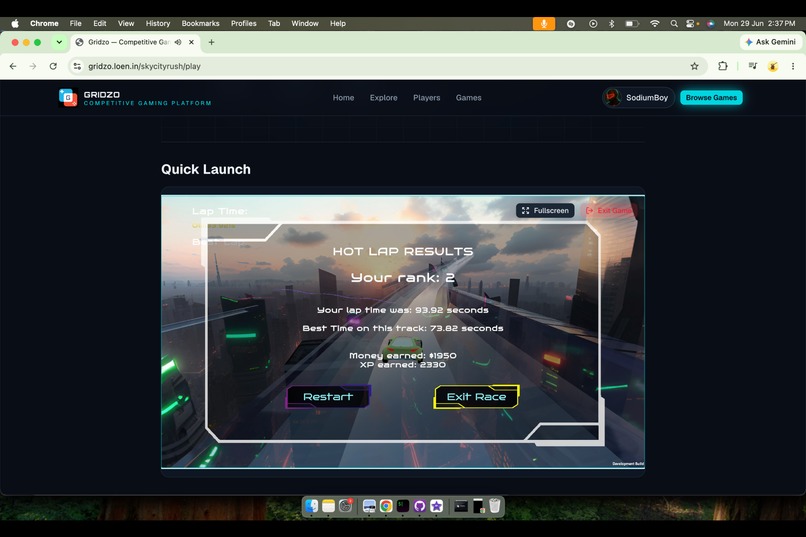Image resolution: width=806 pixels, height=537 pixels.
Task: Open the View menu
Action: pos(126,24)
